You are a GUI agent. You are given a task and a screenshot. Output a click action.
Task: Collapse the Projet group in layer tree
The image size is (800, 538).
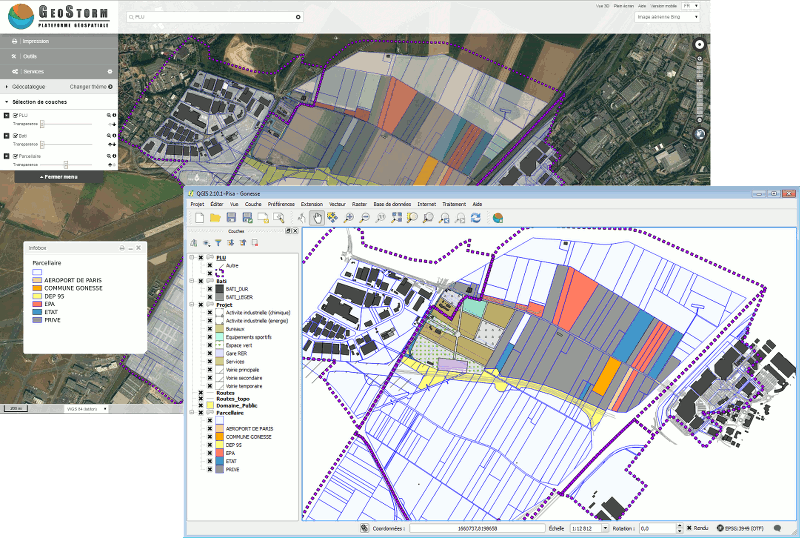coord(192,305)
